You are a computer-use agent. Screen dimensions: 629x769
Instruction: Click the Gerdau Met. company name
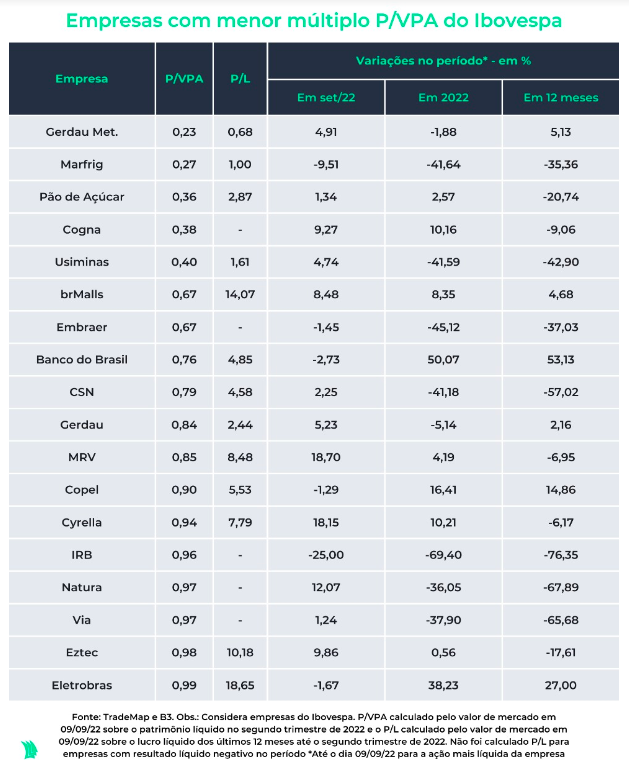click(x=81, y=132)
